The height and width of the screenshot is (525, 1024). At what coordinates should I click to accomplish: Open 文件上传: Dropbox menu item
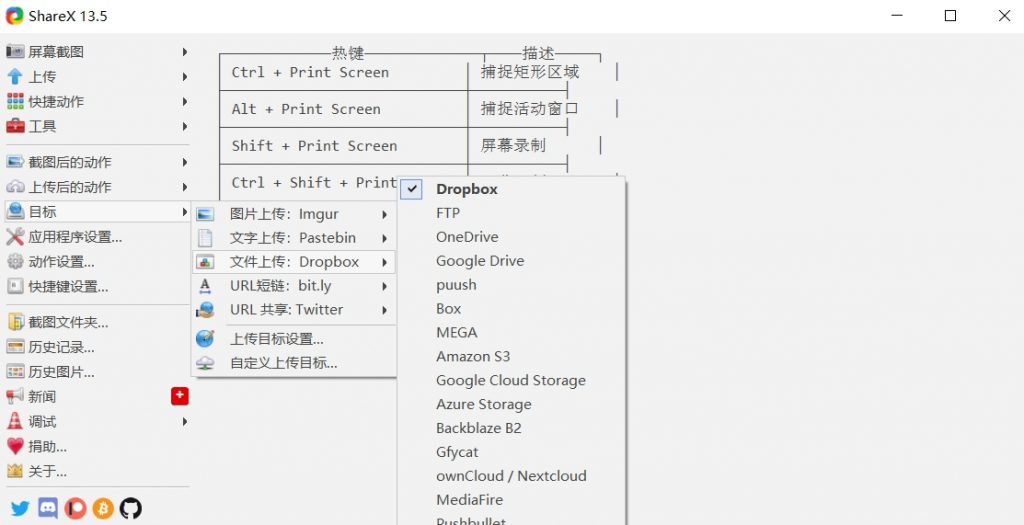(294, 262)
